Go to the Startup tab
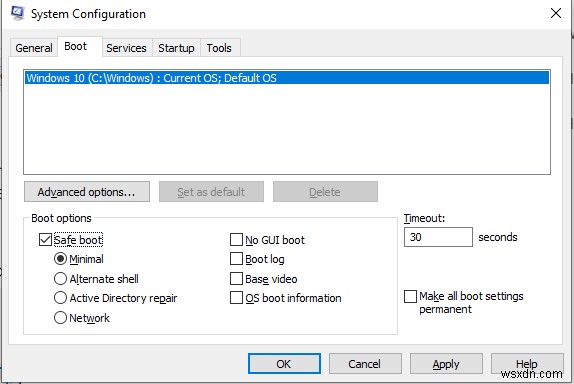Image resolution: width=574 pixels, height=384 pixels. pyautogui.click(x=176, y=48)
